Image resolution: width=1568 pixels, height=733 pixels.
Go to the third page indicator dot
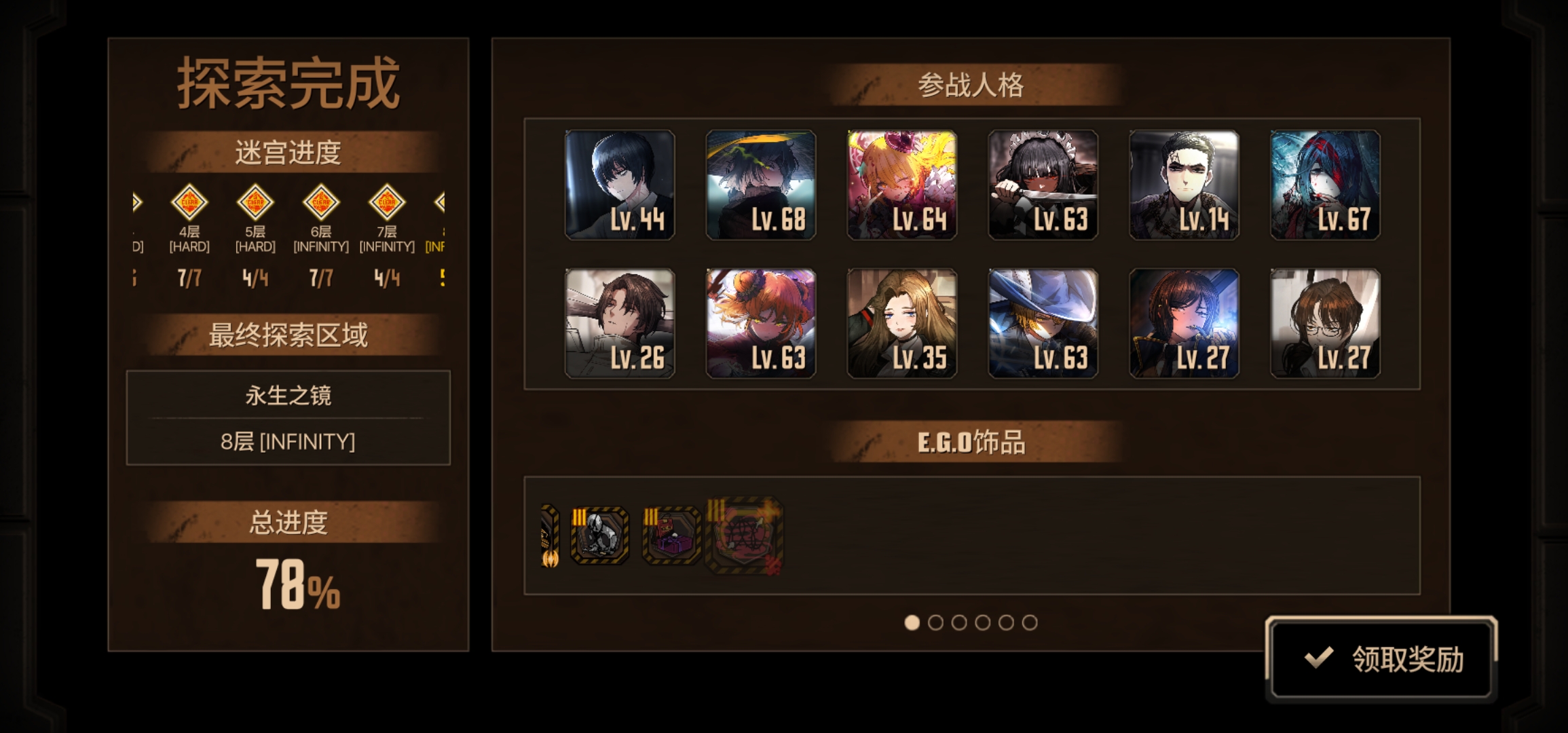point(959,622)
